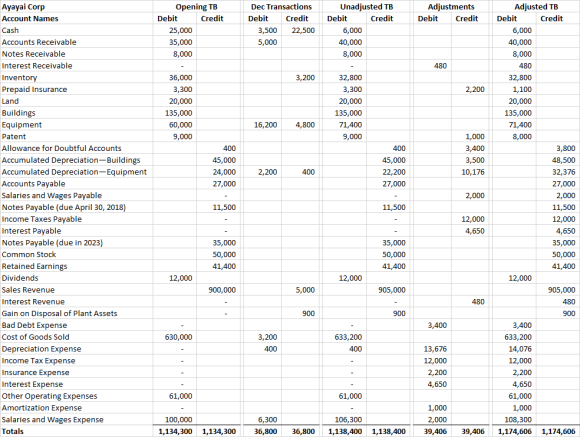Click the Opening TB column header

click(196, 7)
